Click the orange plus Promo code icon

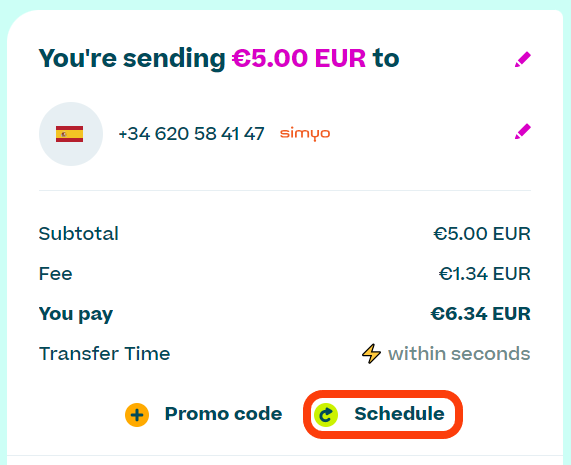coord(137,415)
